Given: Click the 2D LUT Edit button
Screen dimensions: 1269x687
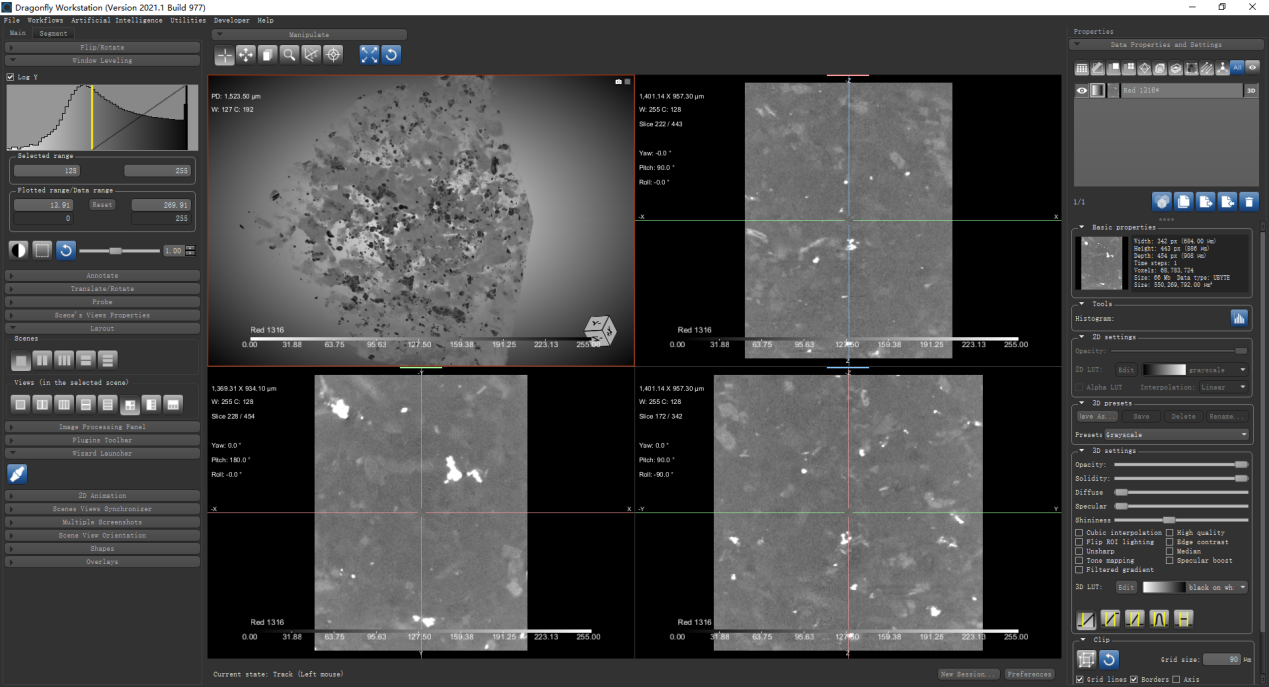Looking at the screenshot, I should (1126, 370).
